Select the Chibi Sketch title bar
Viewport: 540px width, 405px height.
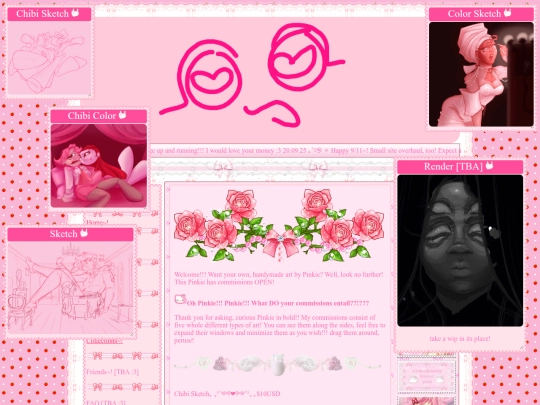pos(49,14)
